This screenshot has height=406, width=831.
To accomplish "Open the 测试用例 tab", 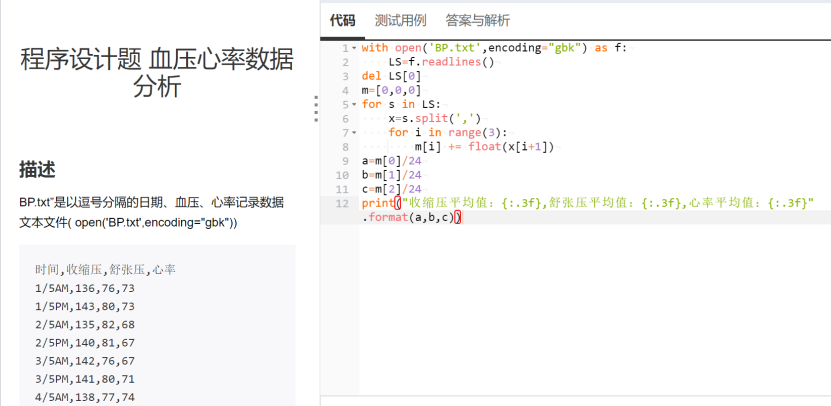I will 400,21.
